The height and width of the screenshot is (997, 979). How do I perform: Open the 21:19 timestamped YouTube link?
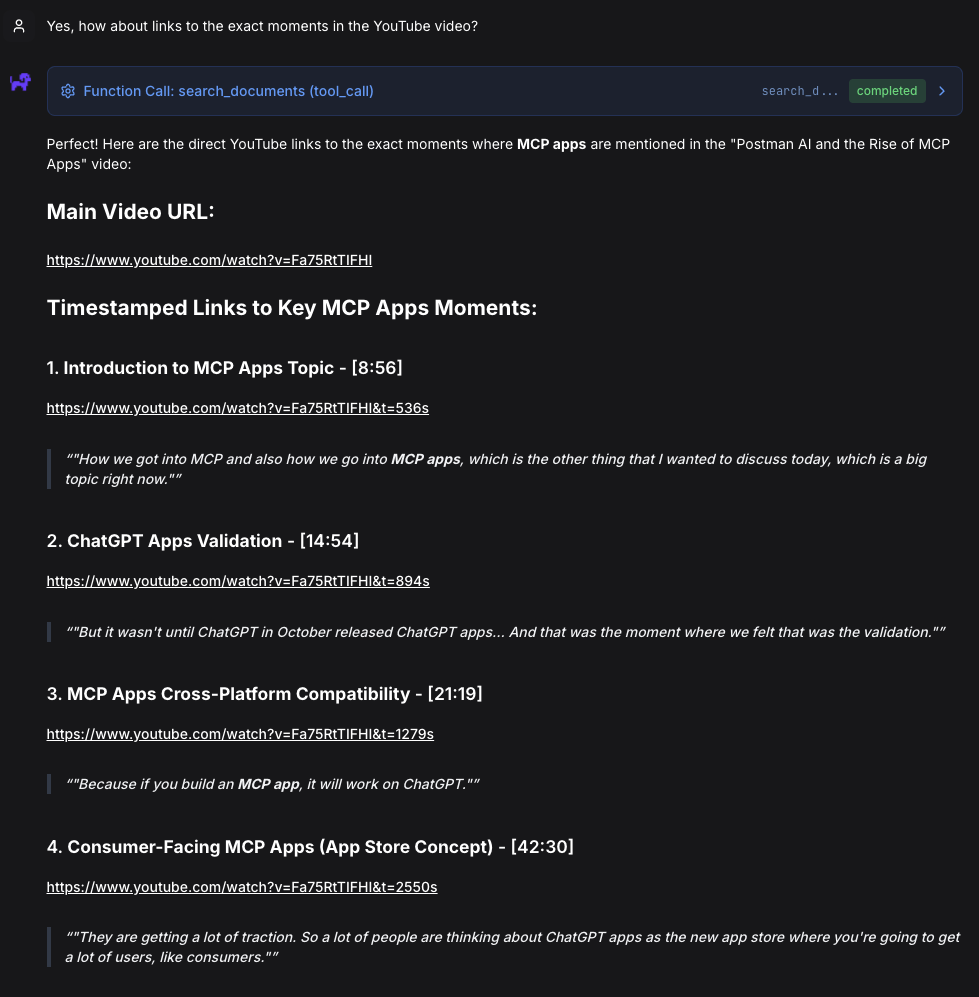pos(240,734)
